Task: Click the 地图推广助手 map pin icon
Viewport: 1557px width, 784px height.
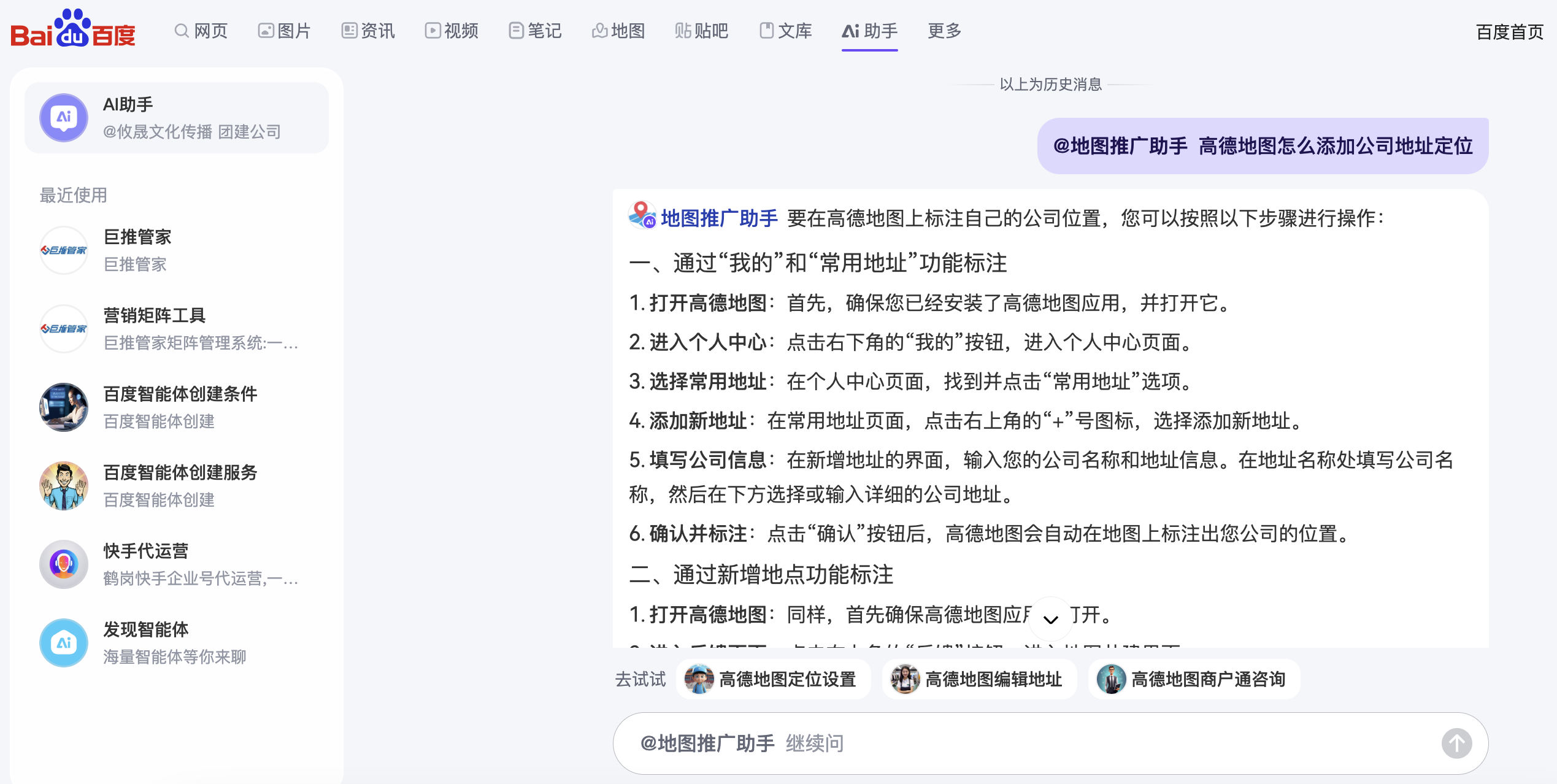Action: (x=642, y=216)
